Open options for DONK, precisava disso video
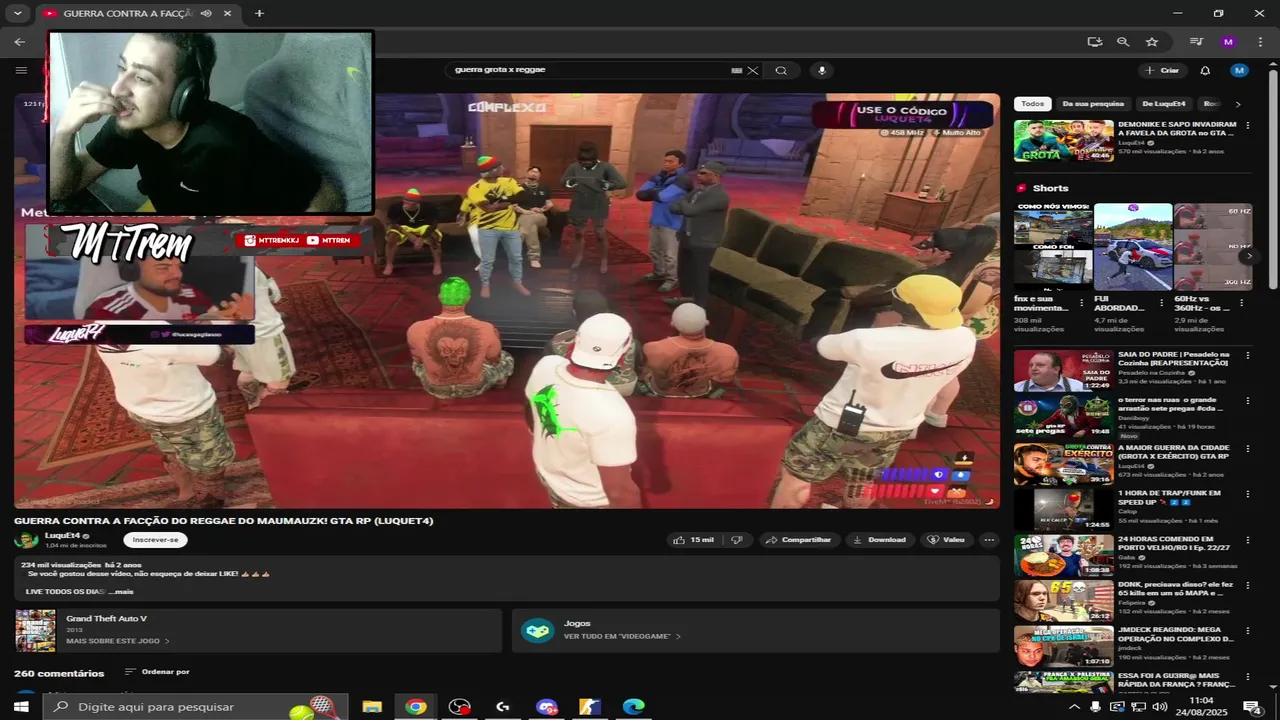Image resolution: width=1280 pixels, height=720 pixels. pyautogui.click(x=1247, y=586)
